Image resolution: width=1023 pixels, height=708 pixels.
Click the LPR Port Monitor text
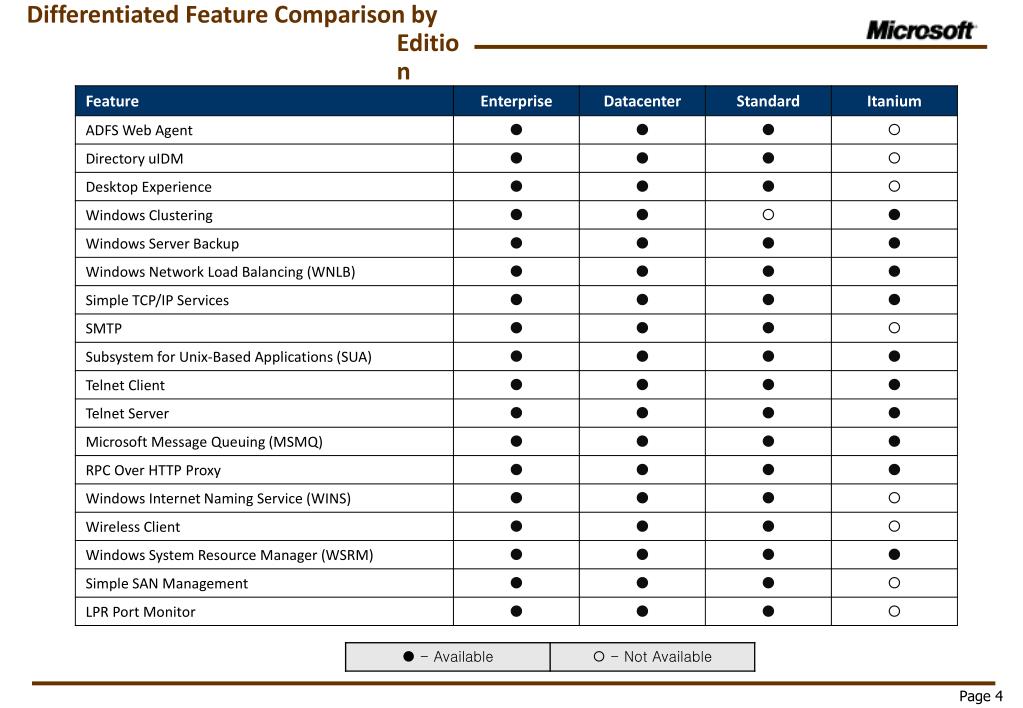[141, 612]
